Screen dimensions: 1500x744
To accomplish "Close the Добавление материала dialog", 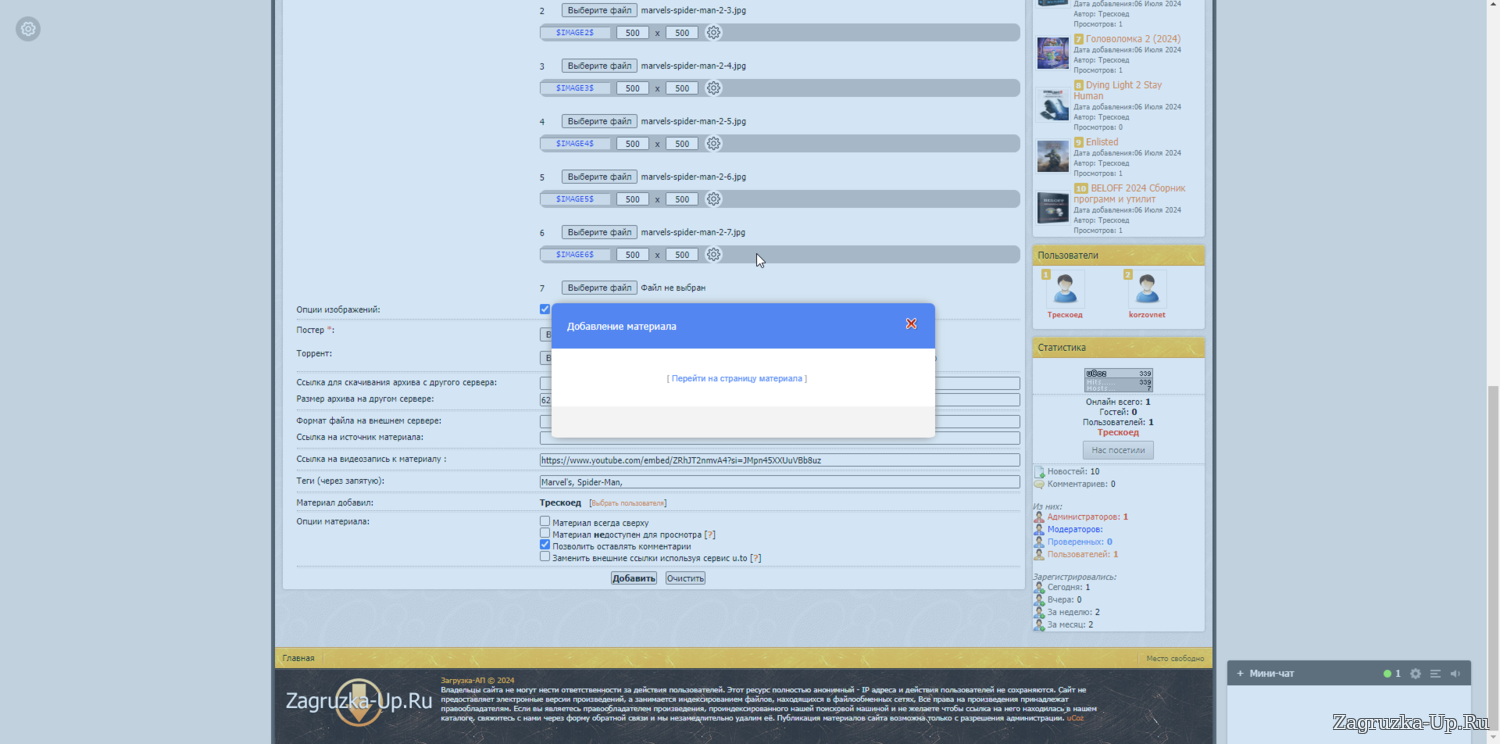I will pyautogui.click(x=911, y=324).
